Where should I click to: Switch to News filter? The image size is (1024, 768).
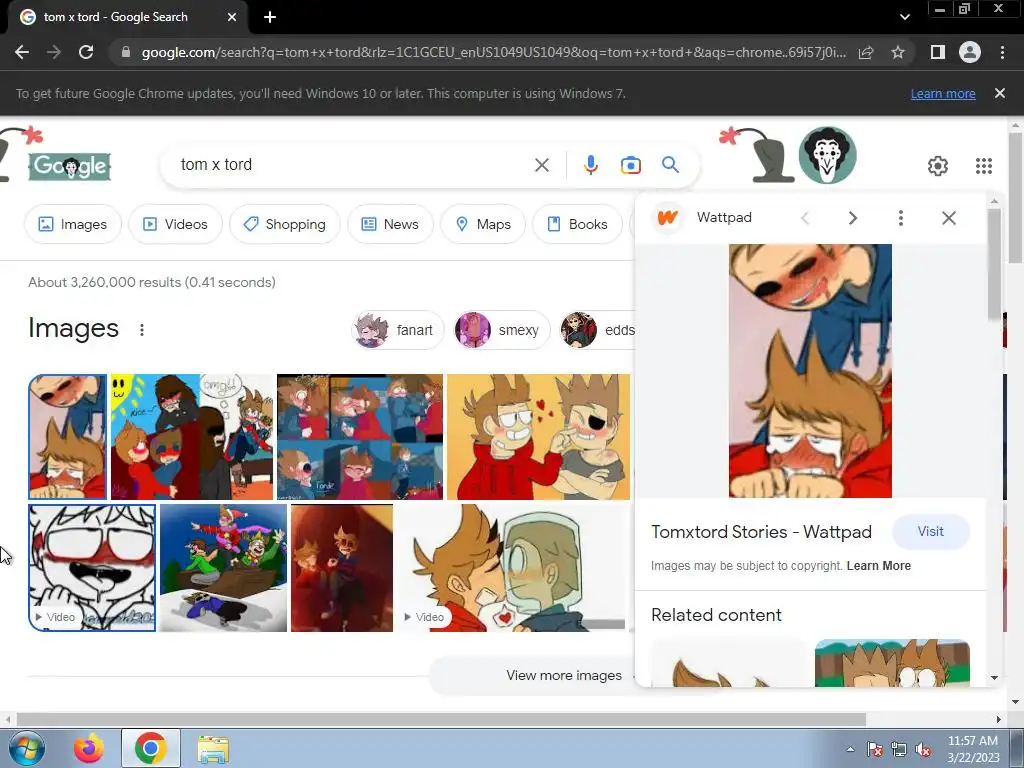tap(390, 224)
